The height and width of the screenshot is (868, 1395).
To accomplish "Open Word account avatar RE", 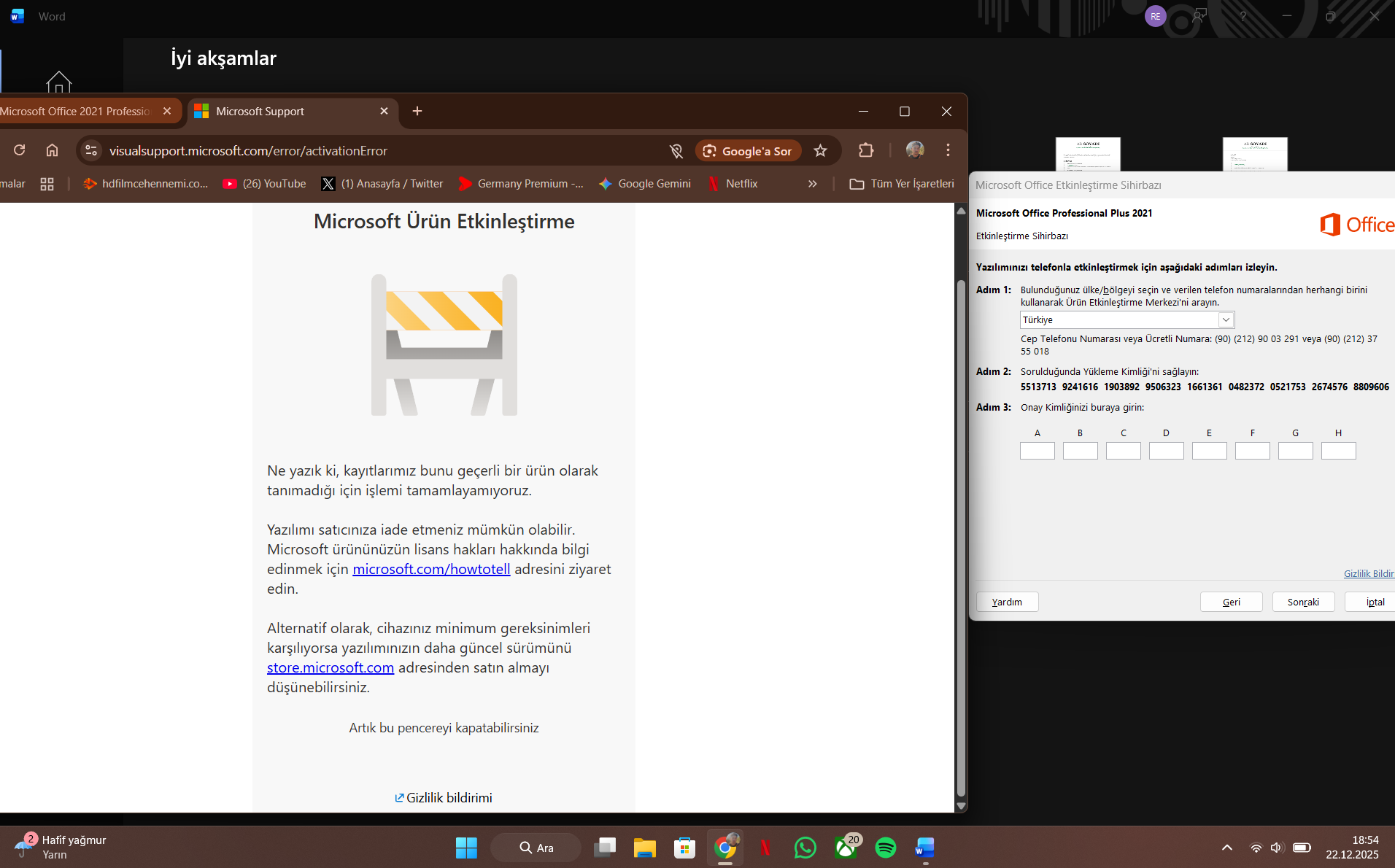I will tap(1156, 16).
